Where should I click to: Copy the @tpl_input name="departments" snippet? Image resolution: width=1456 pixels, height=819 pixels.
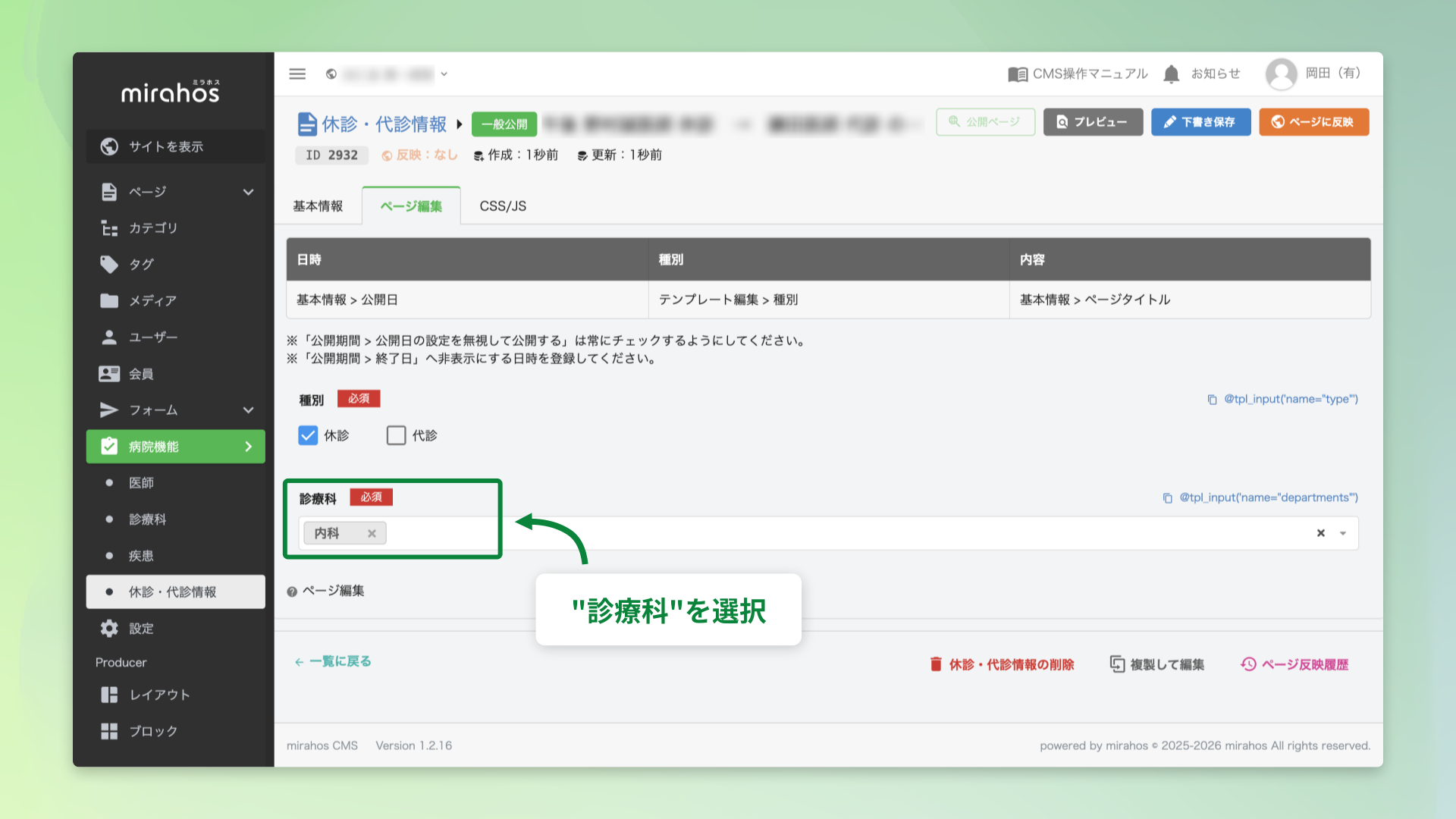click(x=1269, y=497)
